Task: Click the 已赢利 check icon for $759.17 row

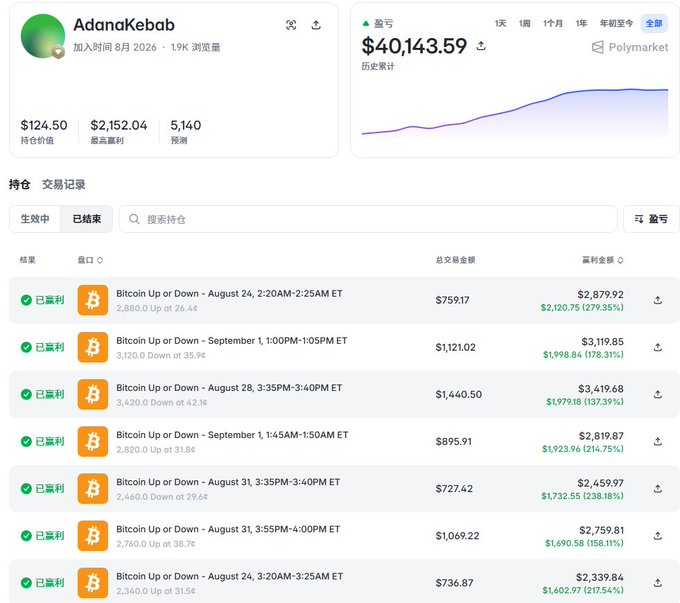Action: click(x=26, y=300)
